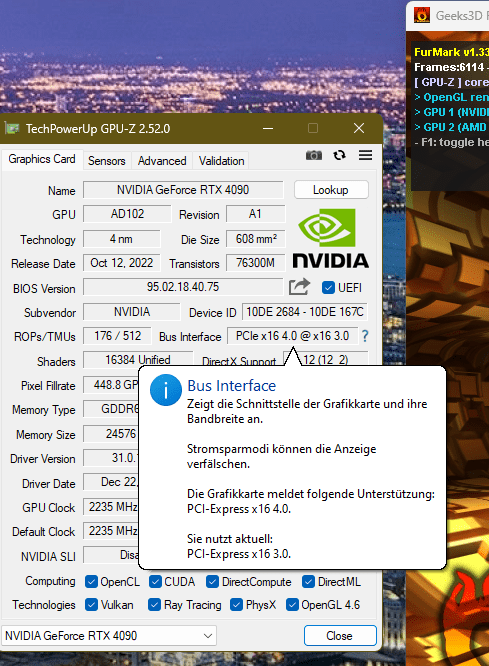The width and height of the screenshot is (489, 666).
Task: Toggle the UEFI checkbox
Action: (328, 288)
